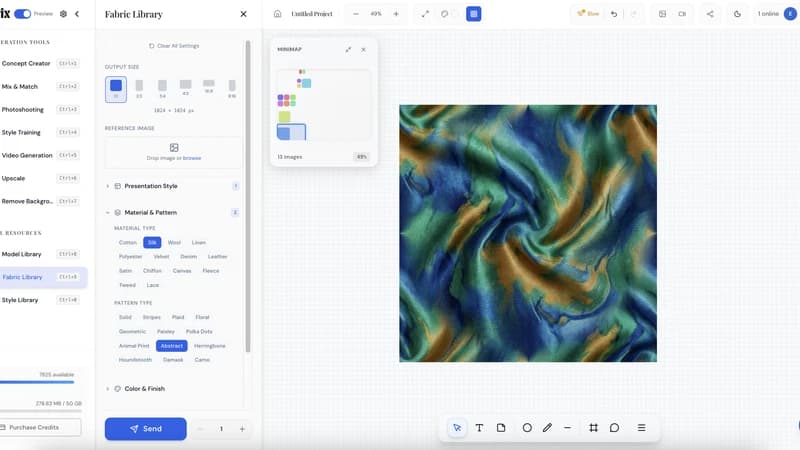Toggle the Preview switch
This screenshot has height=450, width=800.
22,14
